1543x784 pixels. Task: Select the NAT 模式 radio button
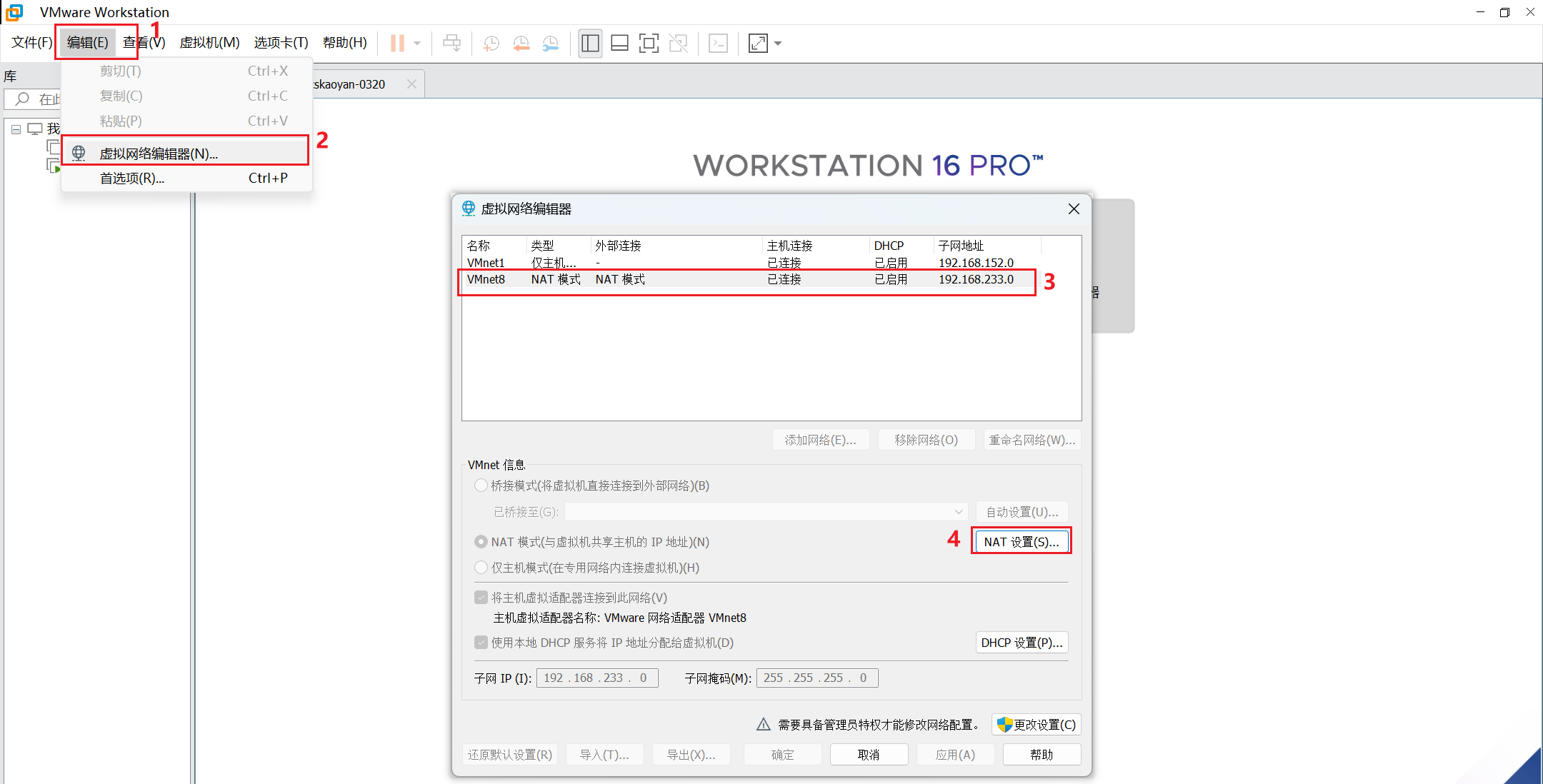coord(481,542)
